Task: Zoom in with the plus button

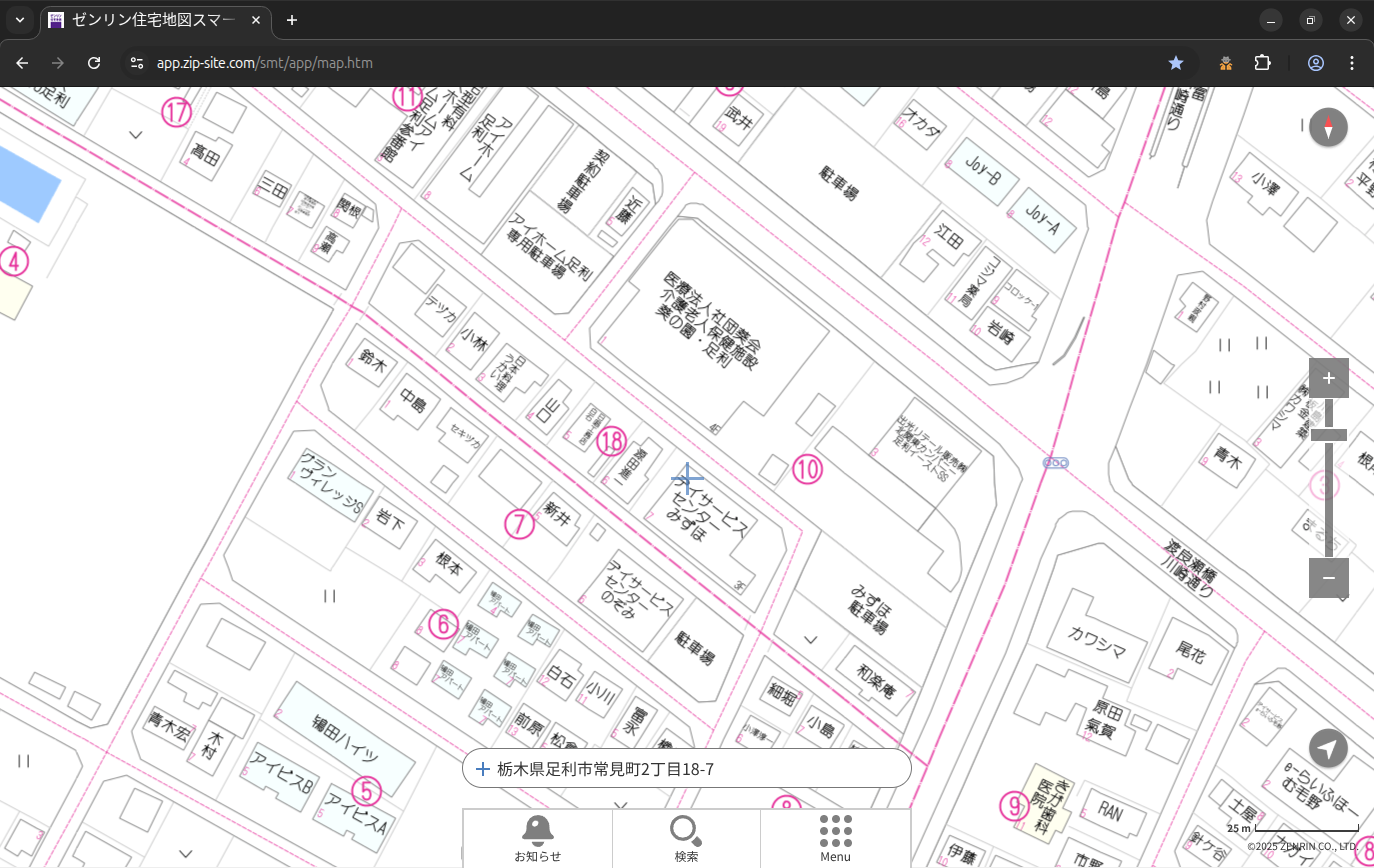Action: coord(1328,378)
